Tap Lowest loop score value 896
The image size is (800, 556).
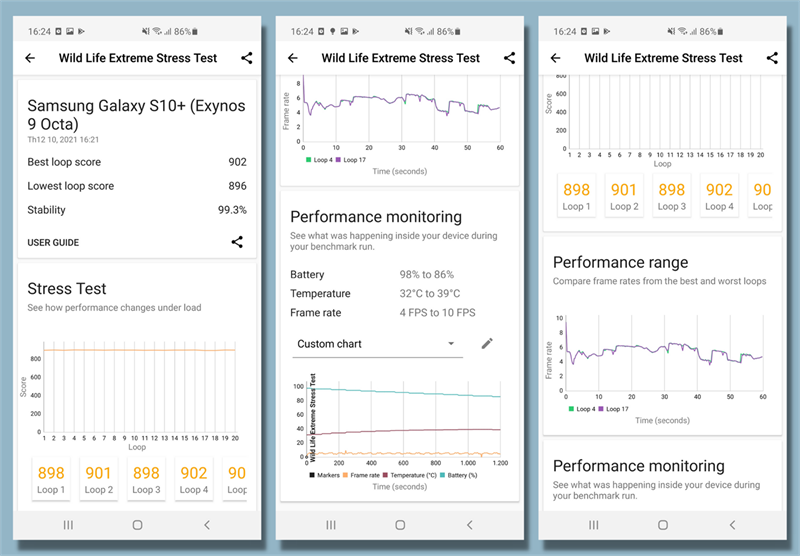coord(237,186)
